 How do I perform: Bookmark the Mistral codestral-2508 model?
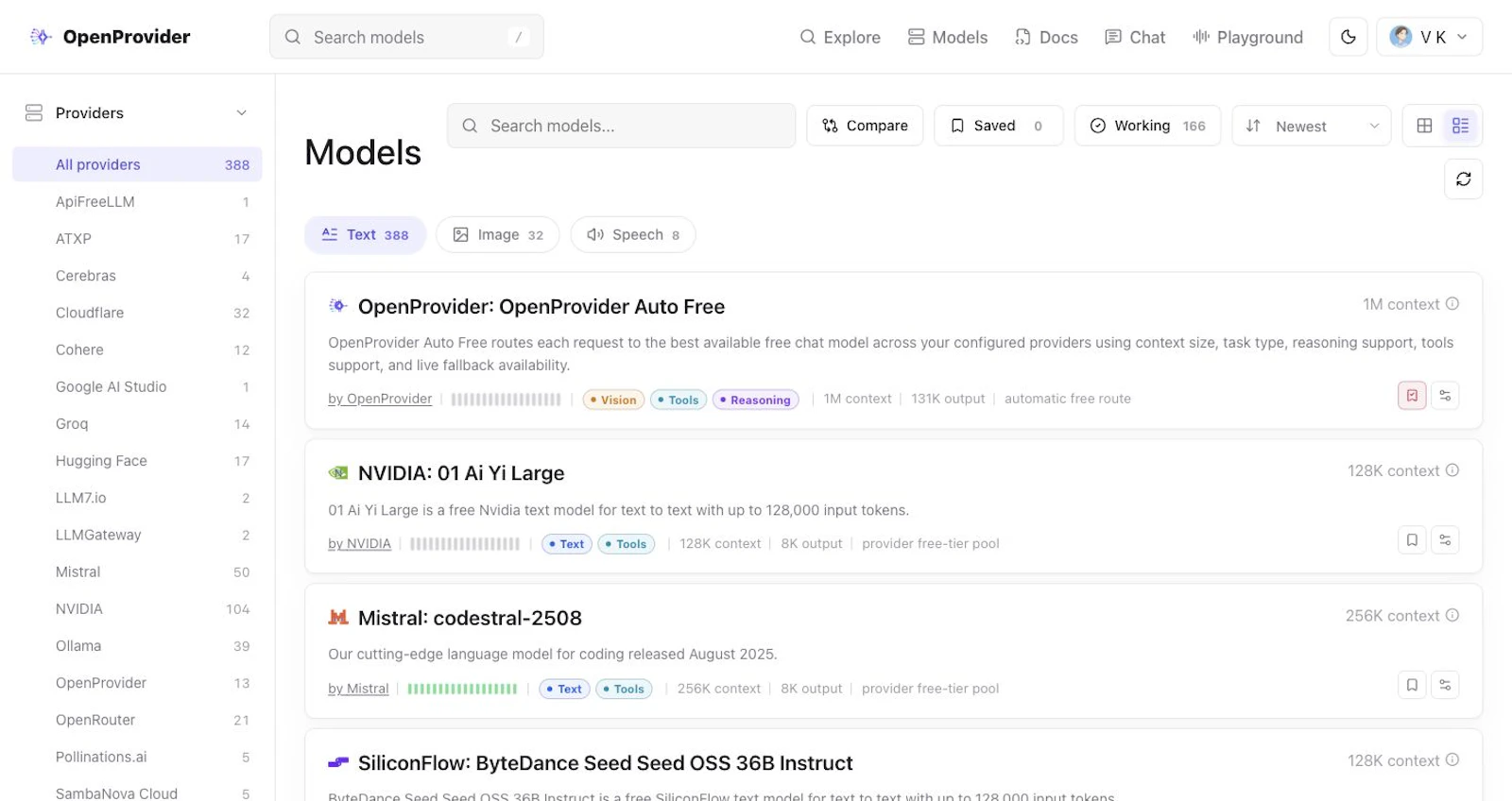1412,685
